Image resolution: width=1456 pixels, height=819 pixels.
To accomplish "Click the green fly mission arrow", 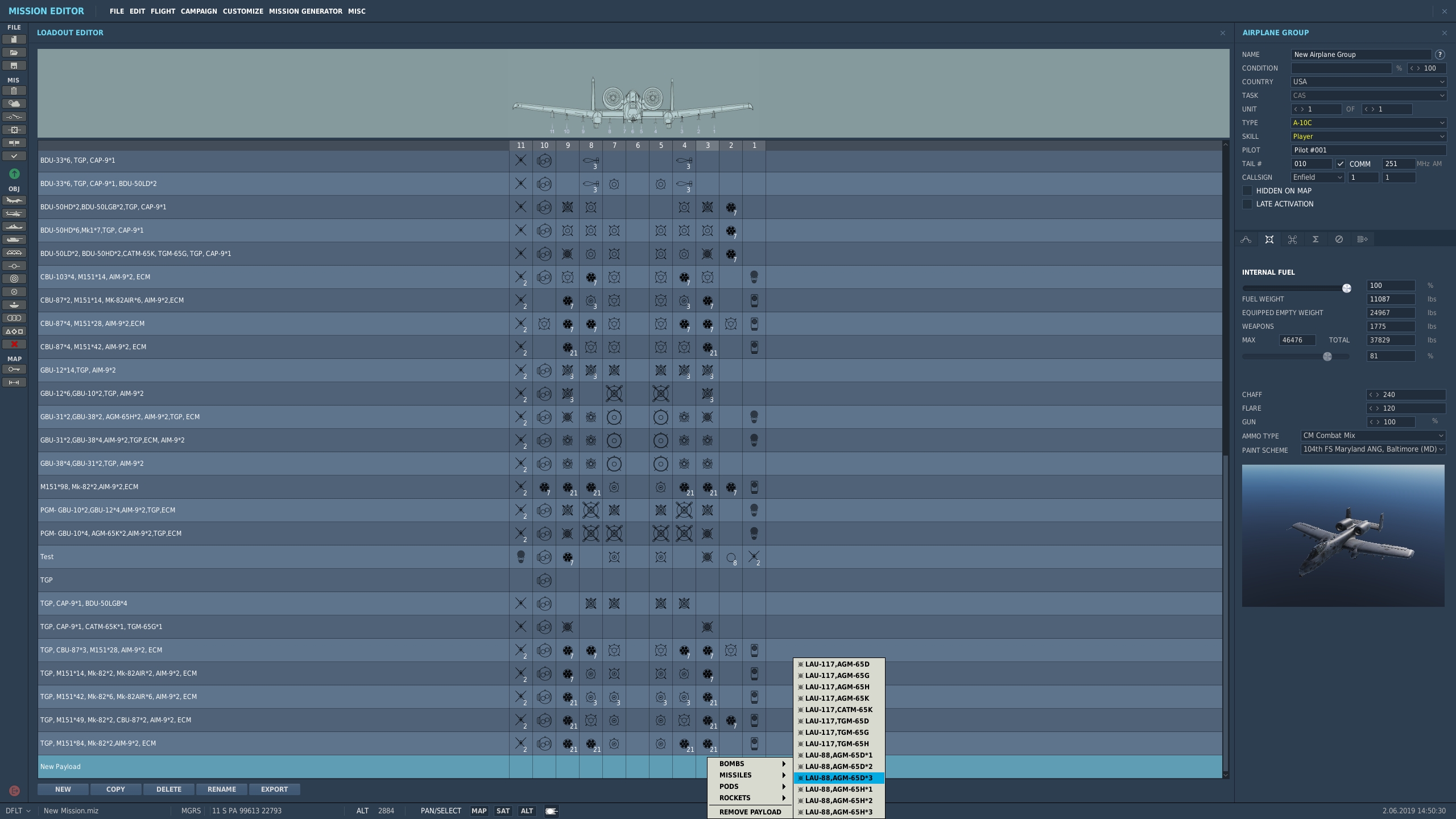I will 14,173.
